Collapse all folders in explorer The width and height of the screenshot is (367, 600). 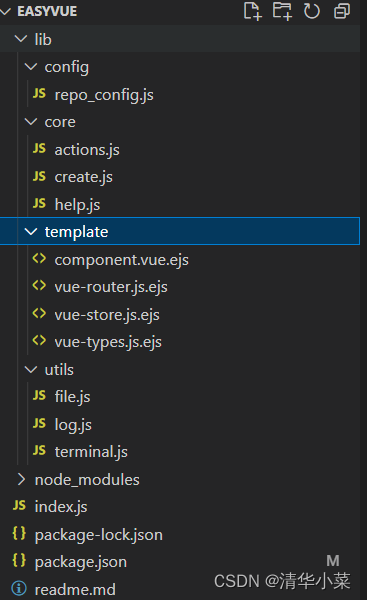(x=342, y=11)
